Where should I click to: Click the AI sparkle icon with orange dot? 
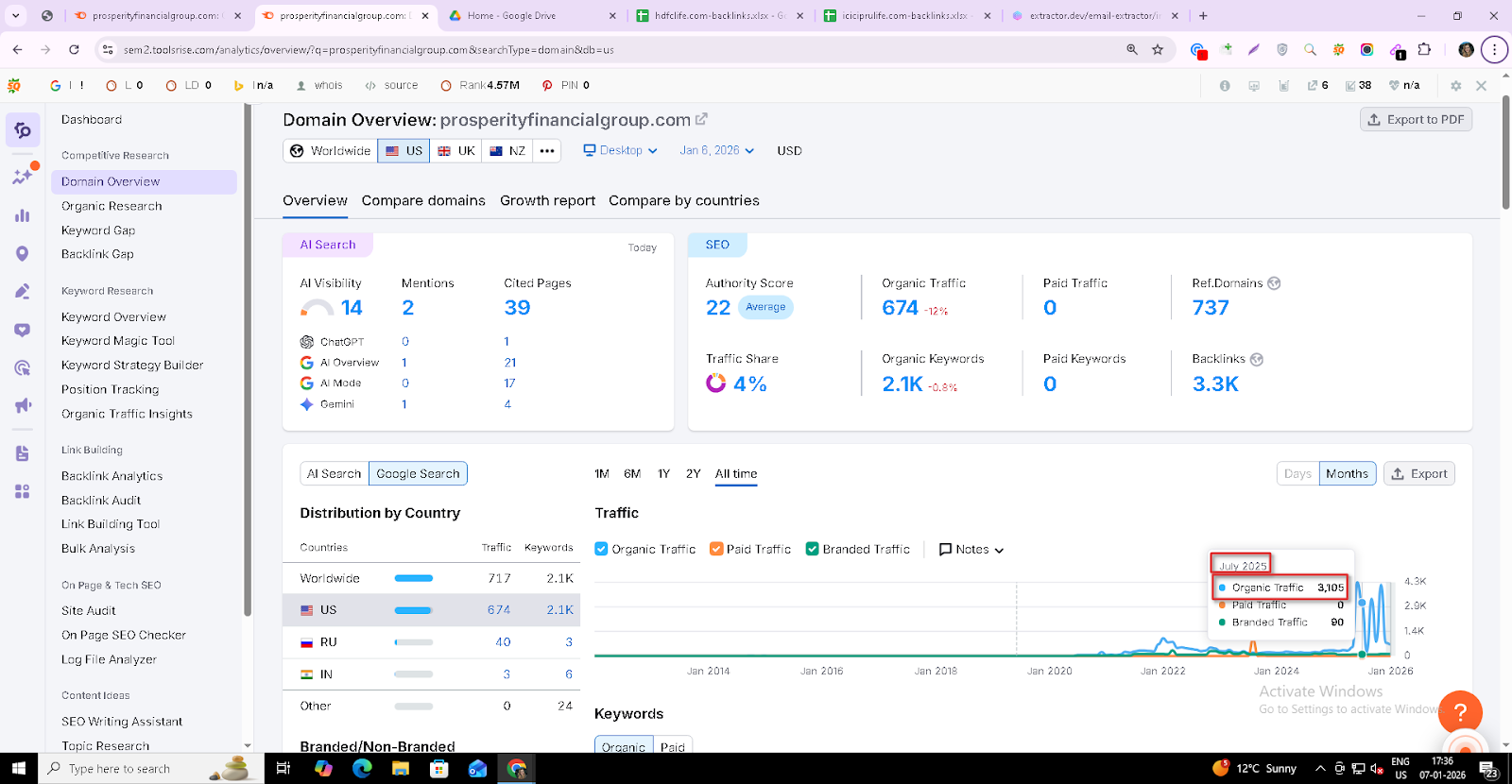[x=23, y=176]
